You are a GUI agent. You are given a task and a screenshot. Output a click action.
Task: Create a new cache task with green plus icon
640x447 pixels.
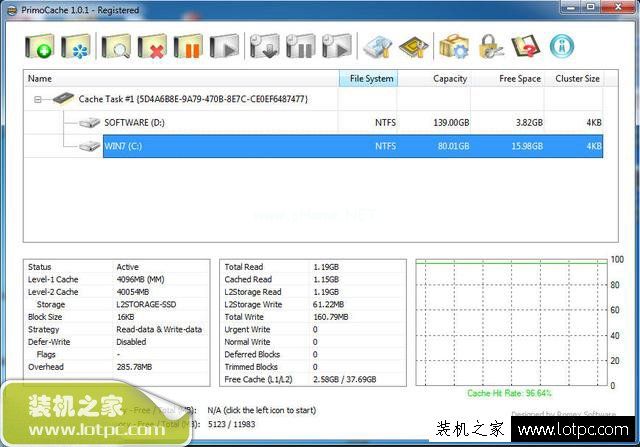(40, 46)
